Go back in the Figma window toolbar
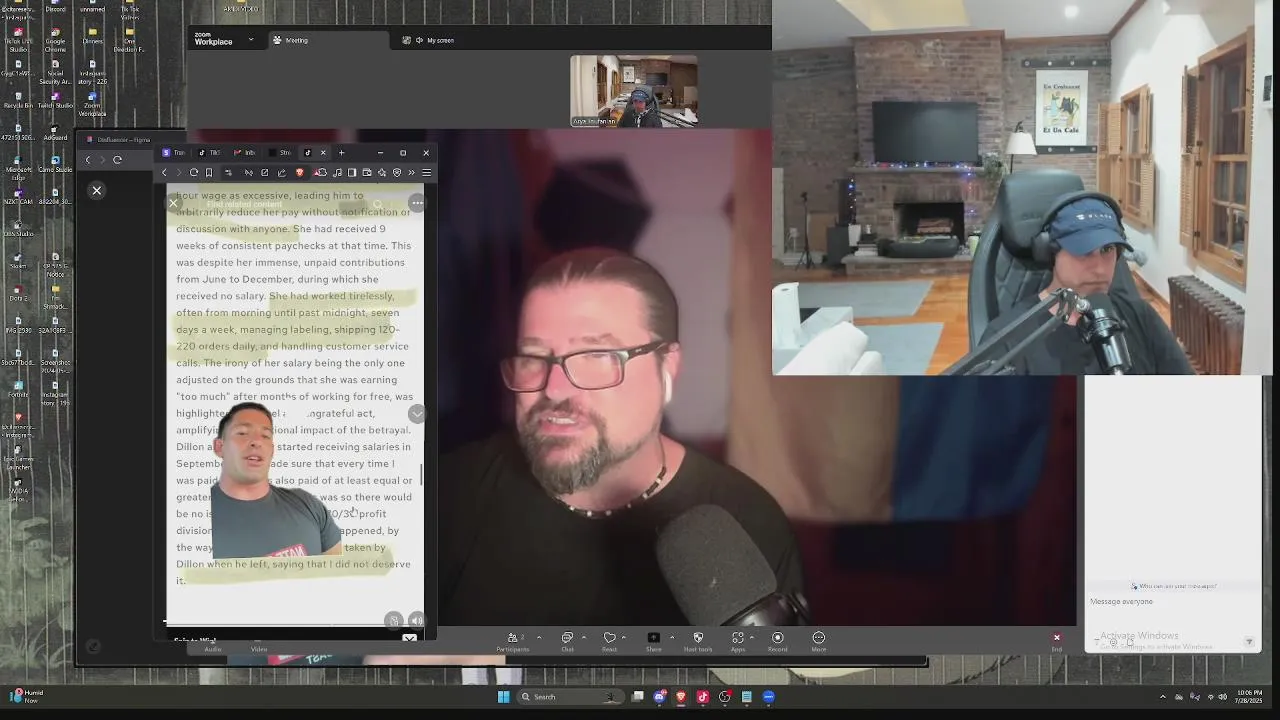The width and height of the screenshot is (1280, 720). [88, 160]
